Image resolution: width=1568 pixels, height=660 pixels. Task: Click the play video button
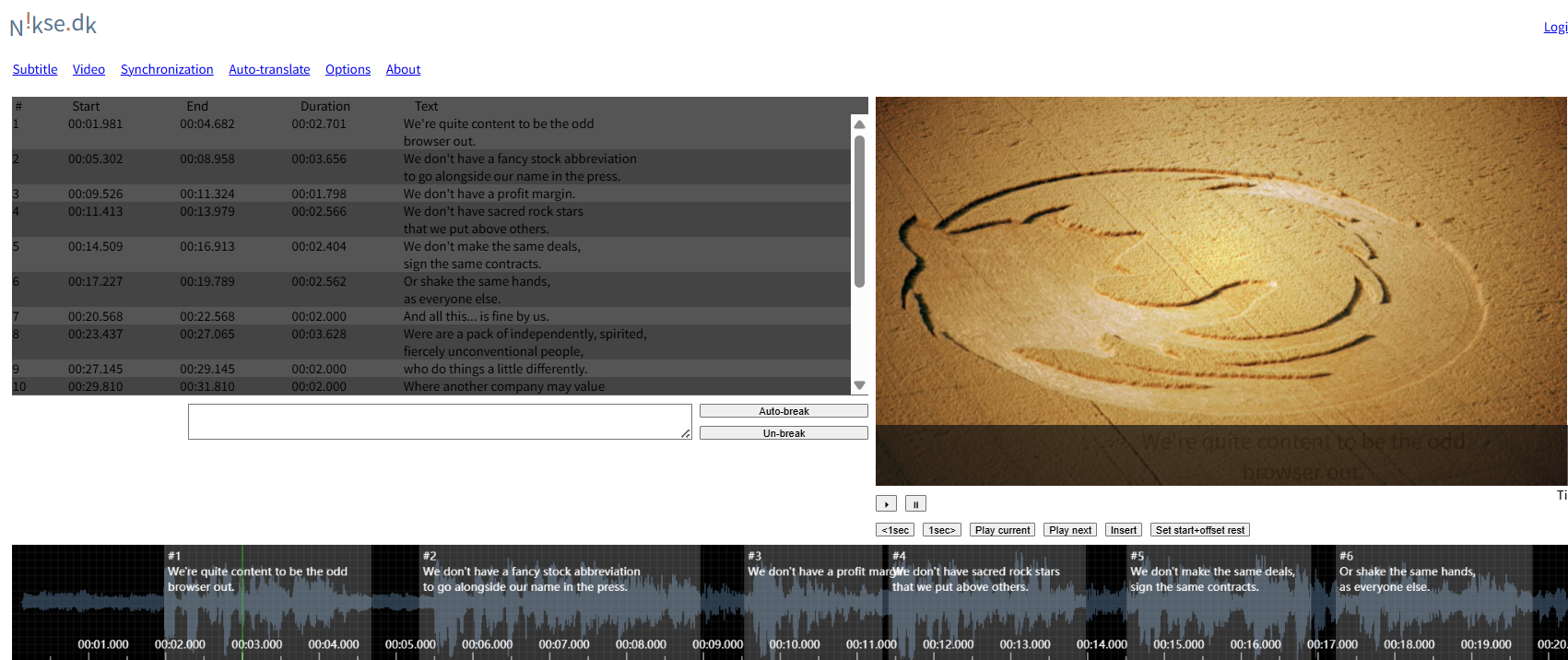click(886, 504)
